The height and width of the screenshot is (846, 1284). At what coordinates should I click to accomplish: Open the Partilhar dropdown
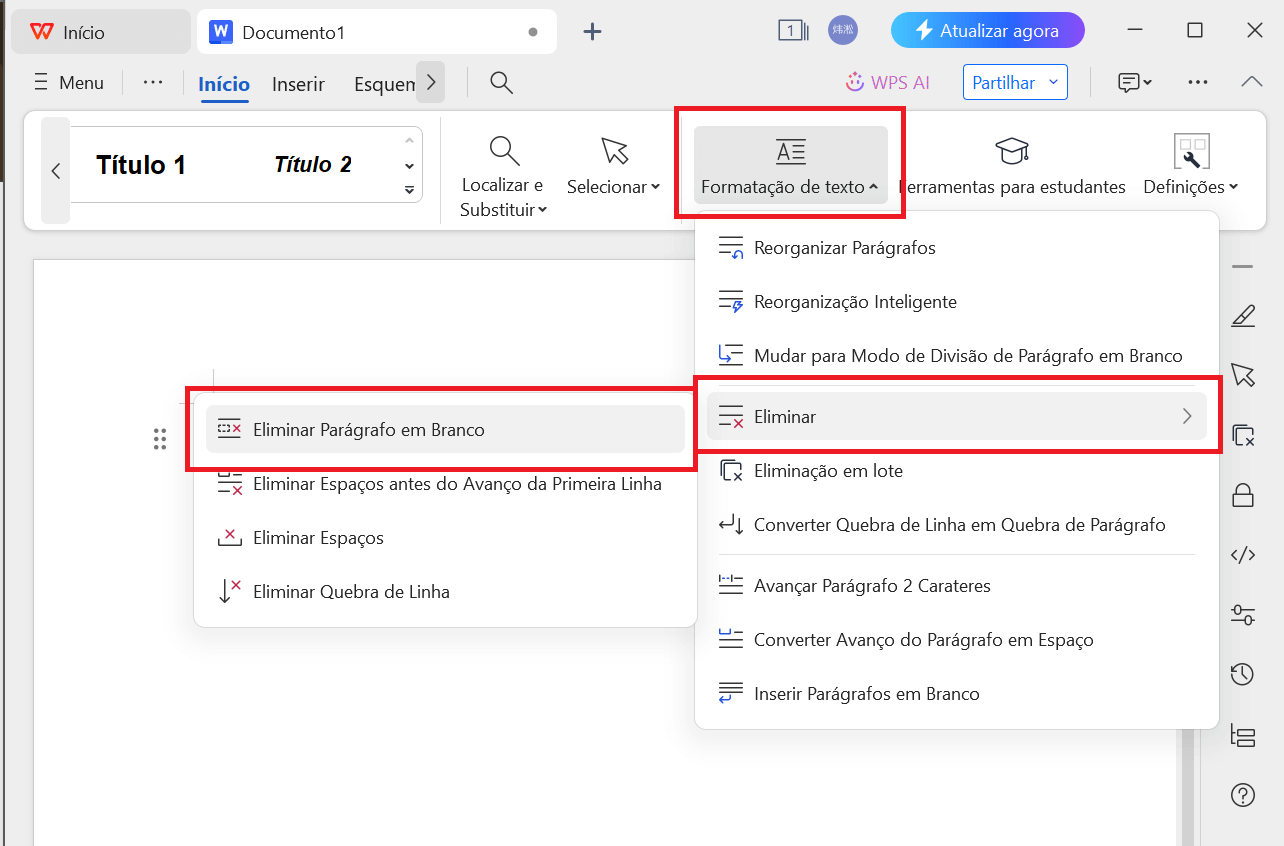tap(1015, 82)
